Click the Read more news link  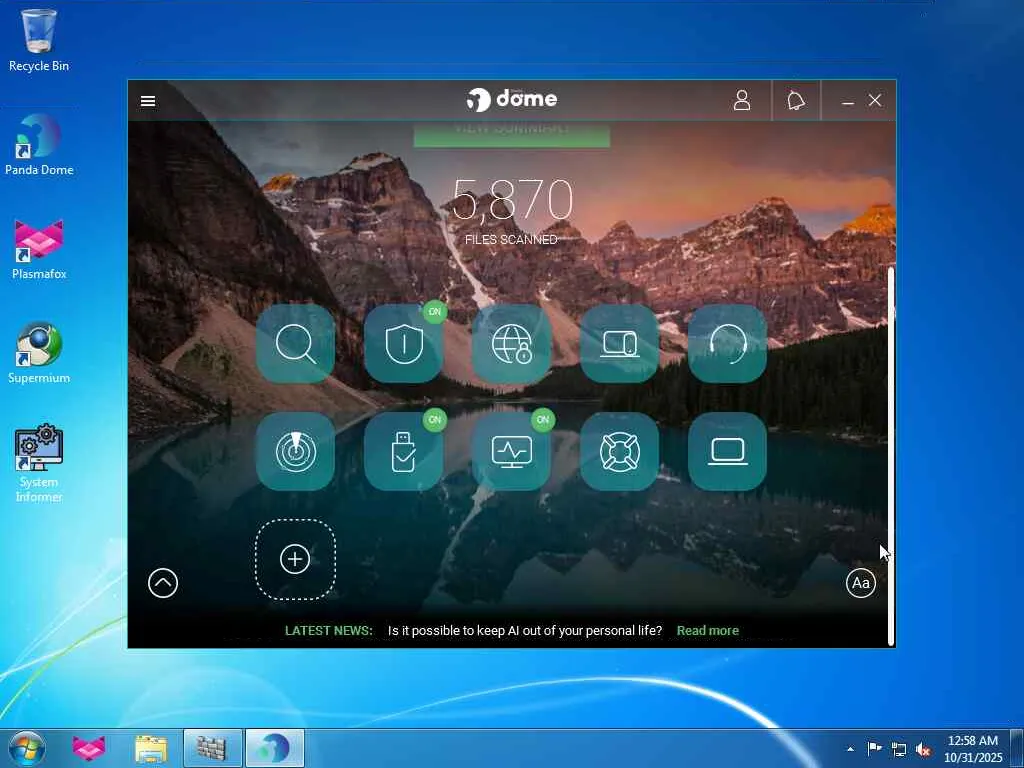pos(707,630)
